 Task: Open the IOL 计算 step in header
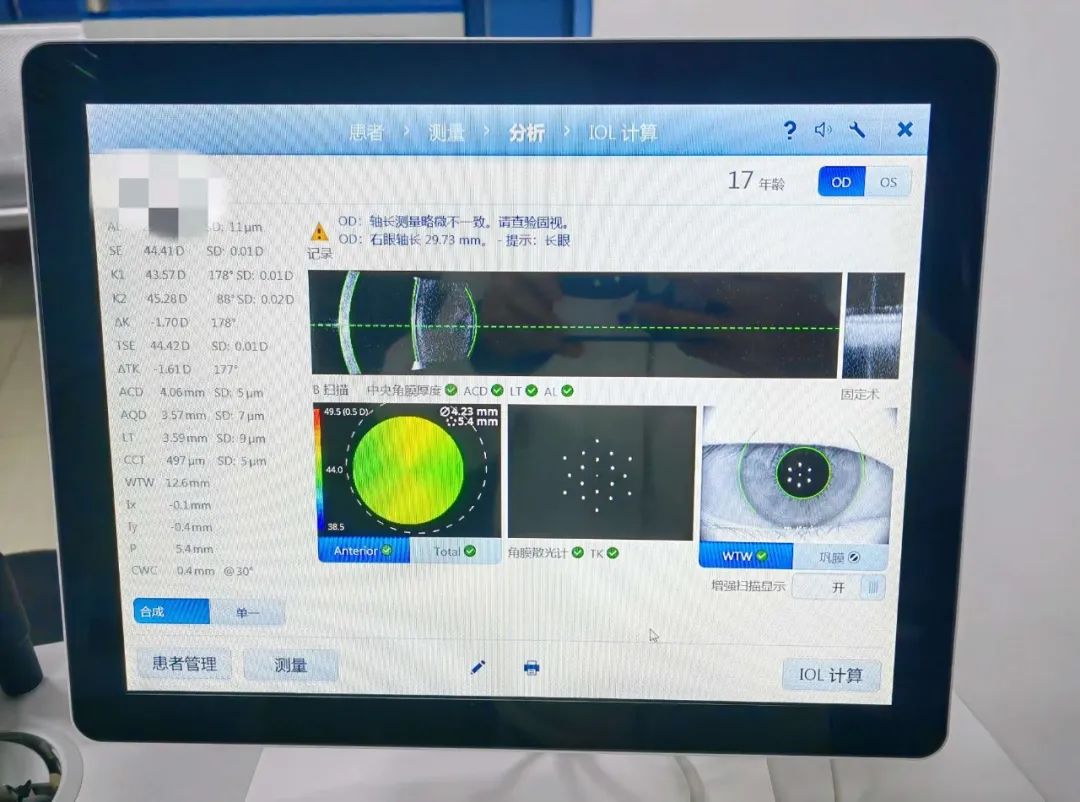[x=622, y=132]
